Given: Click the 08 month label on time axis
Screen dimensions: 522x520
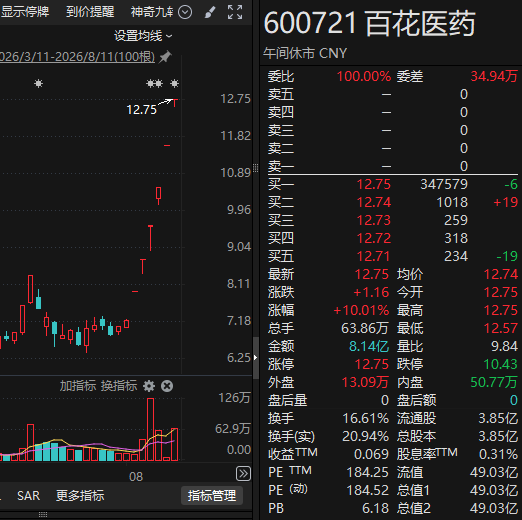Looking at the screenshot, I should point(136,477).
